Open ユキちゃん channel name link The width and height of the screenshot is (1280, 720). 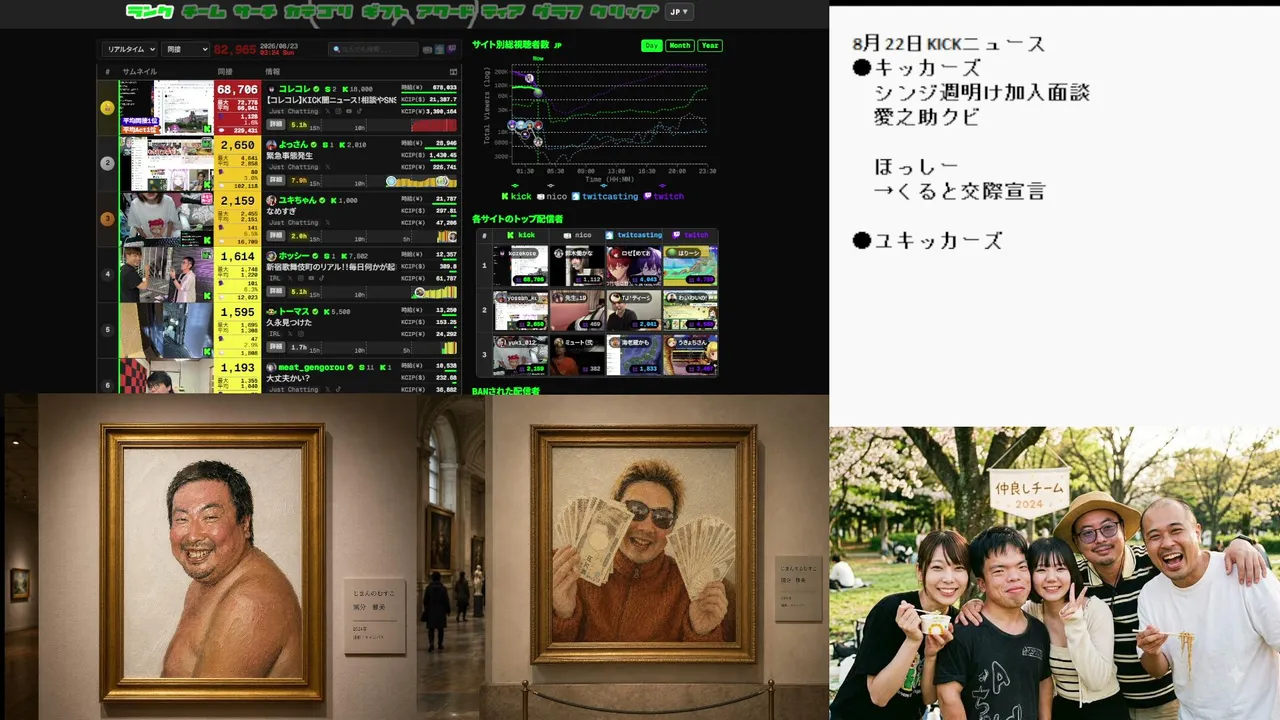[297, 200]
